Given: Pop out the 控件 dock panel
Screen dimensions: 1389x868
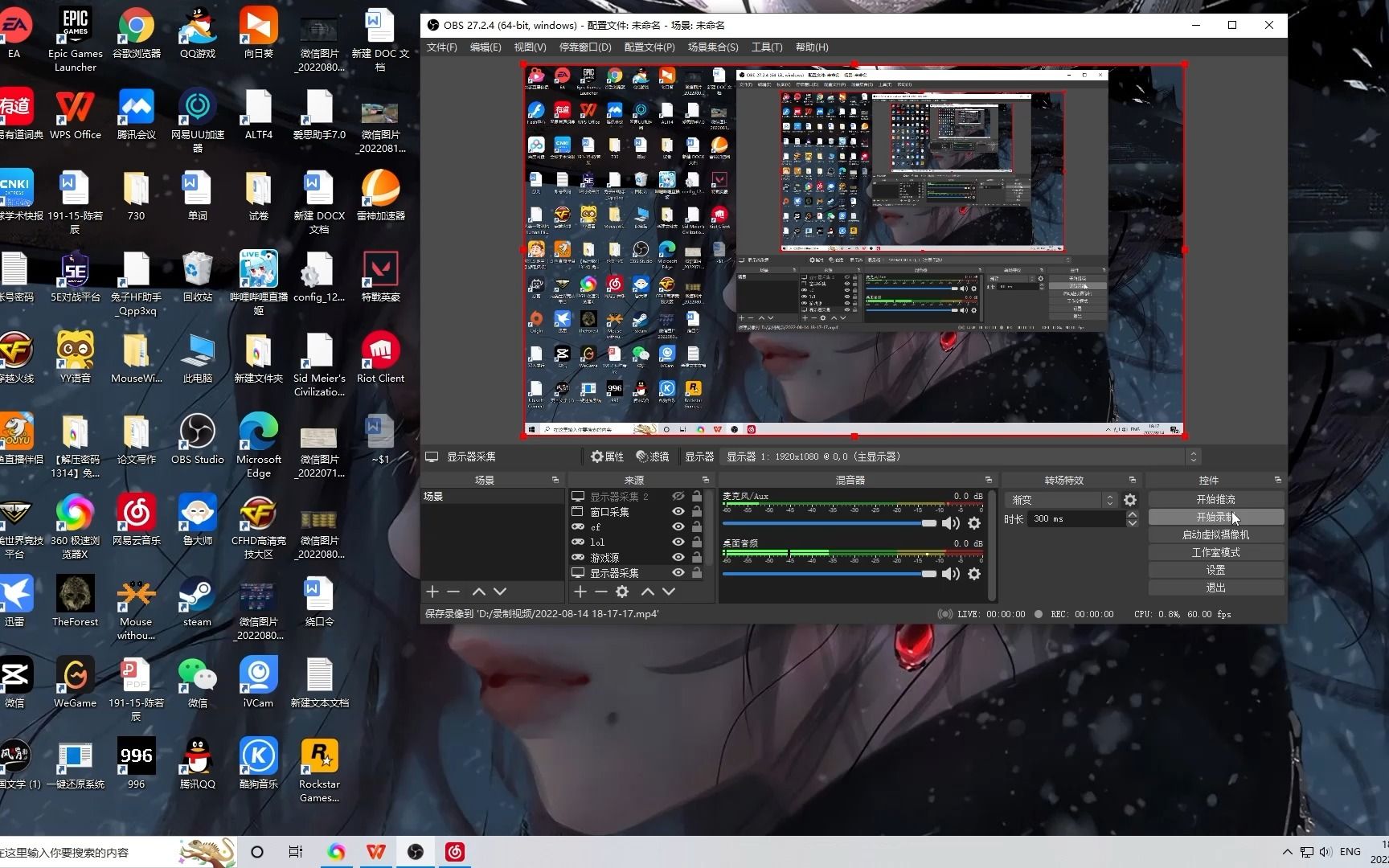Looking at the screenshot, I should pos(1278,480).
